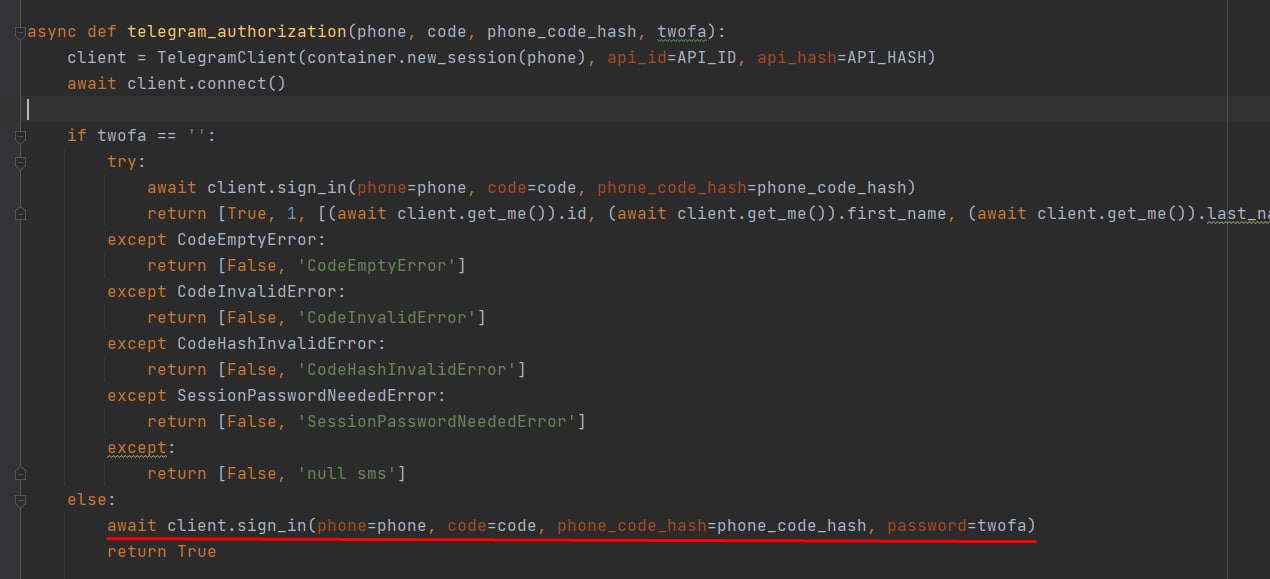The height and width of the screenshot is (579, 1270).
Task: Click the 'CodeHashInvalidError' string literal
Action: 406,370
